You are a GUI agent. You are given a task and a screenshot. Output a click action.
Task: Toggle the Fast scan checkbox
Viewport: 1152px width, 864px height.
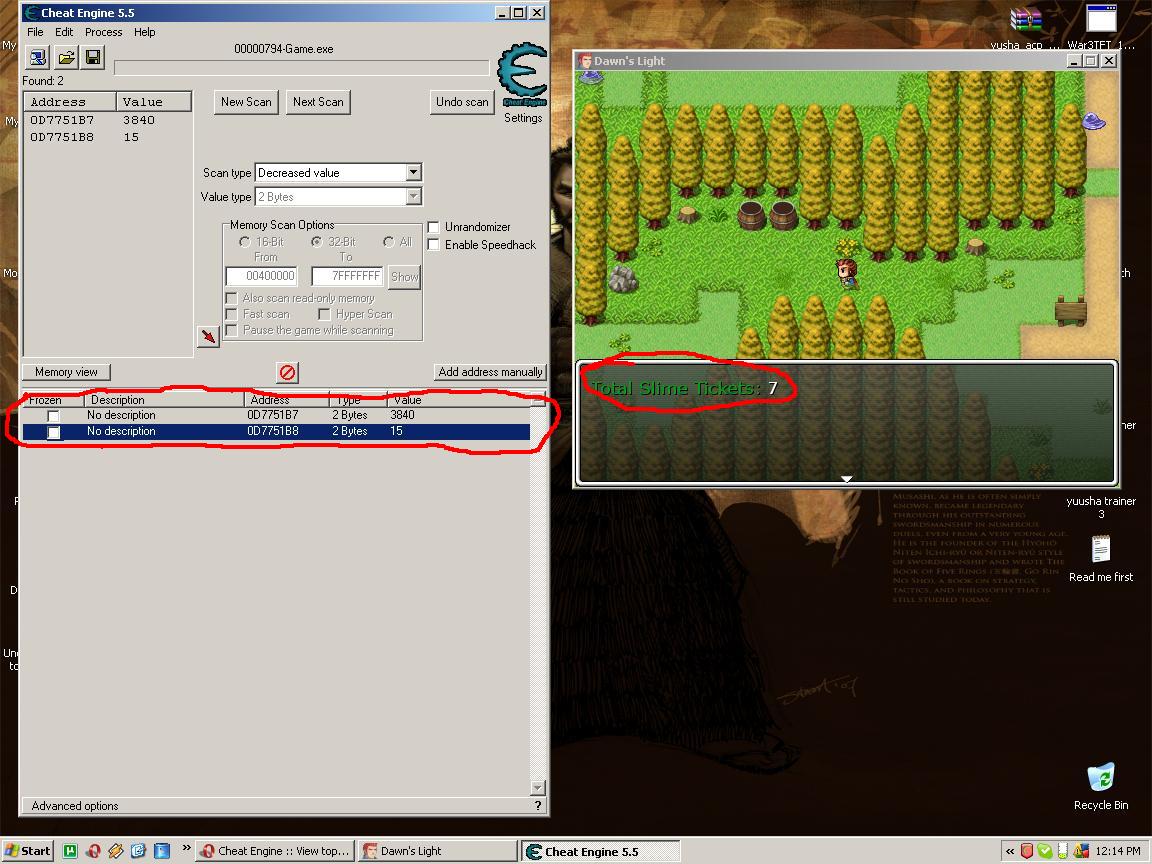tap(231, 314)
